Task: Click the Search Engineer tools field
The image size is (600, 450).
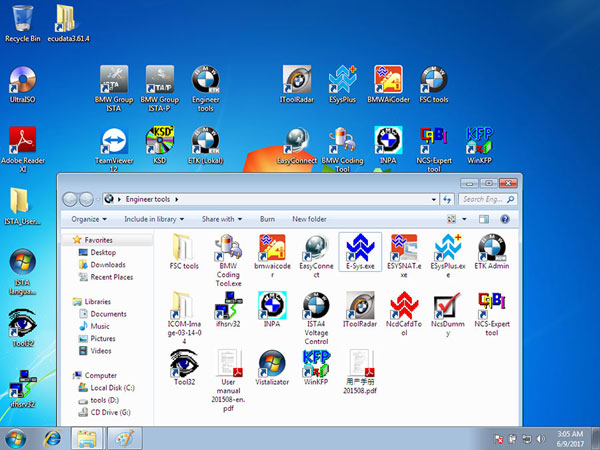Action: pos(488,199)
